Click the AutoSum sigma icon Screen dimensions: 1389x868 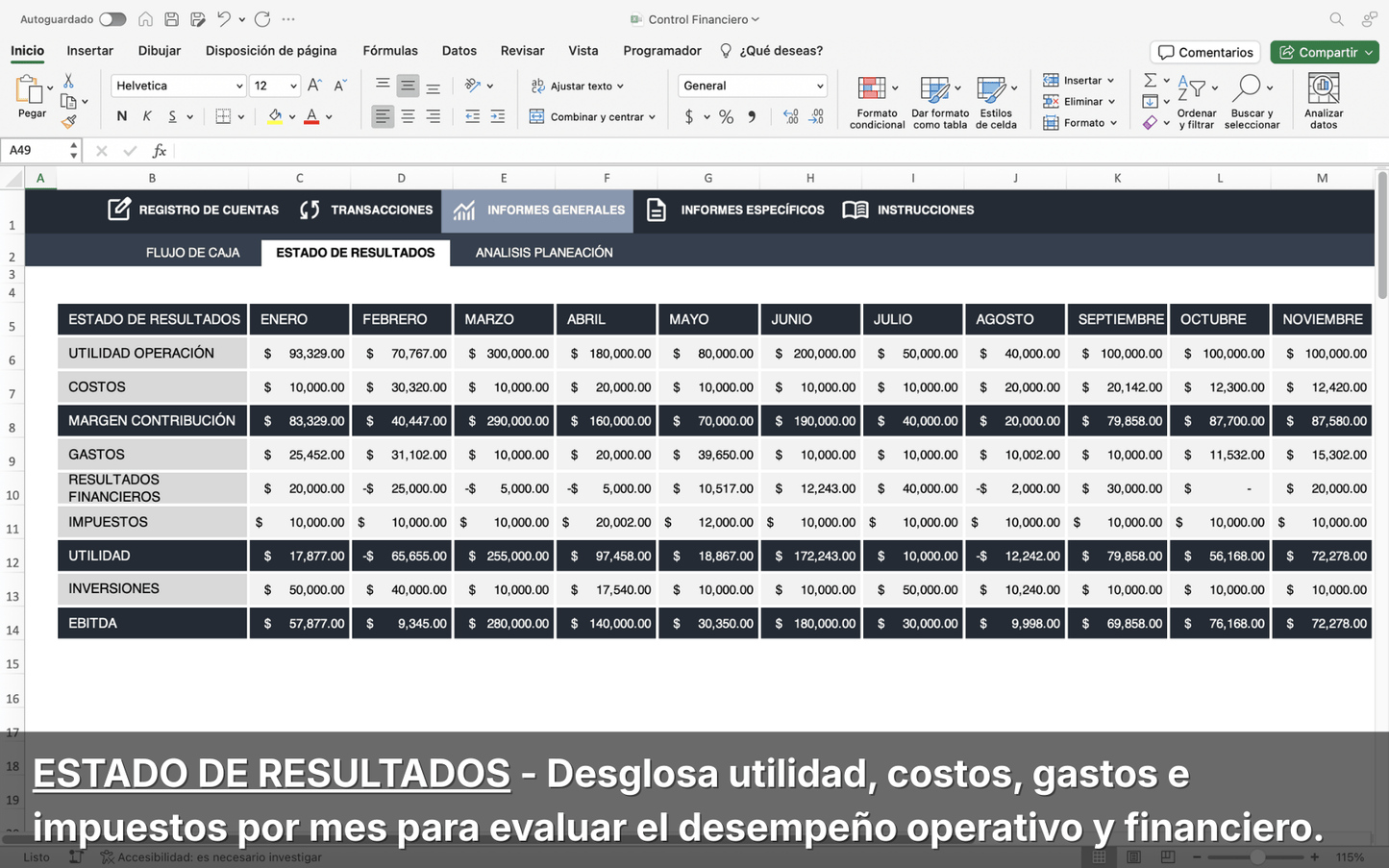(1149, 79)
